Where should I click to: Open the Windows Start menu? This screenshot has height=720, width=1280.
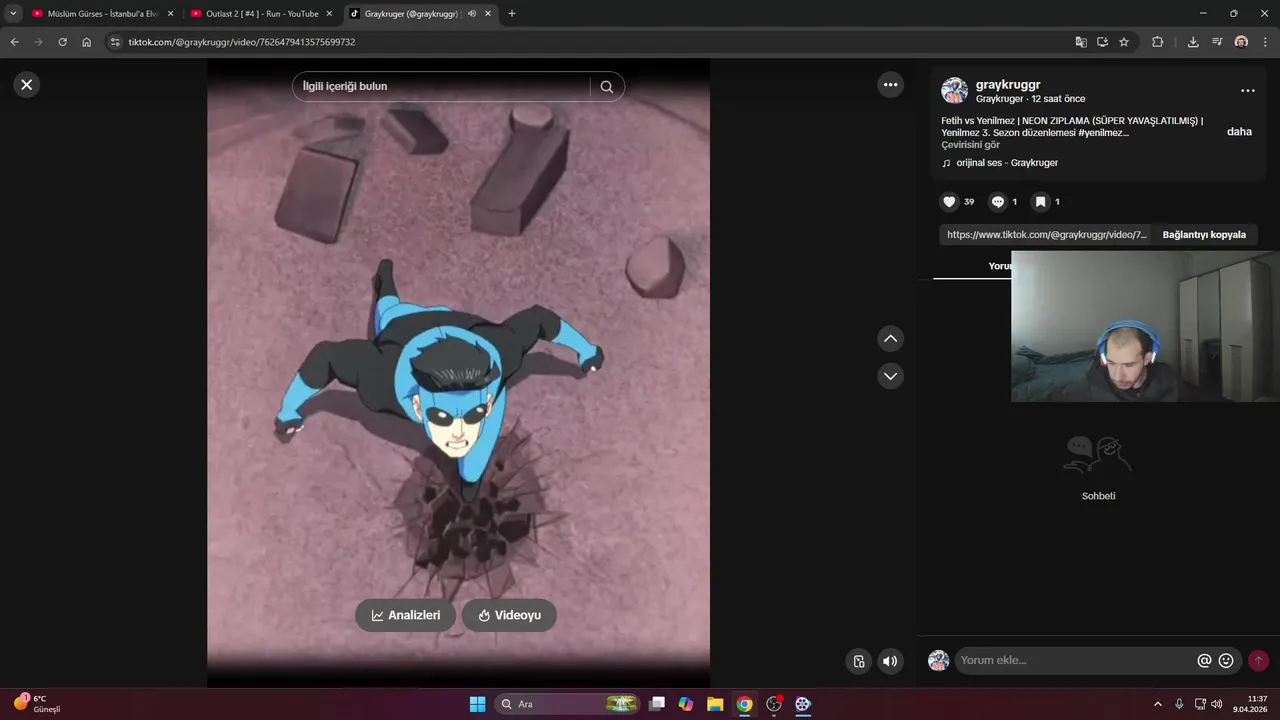478,704
